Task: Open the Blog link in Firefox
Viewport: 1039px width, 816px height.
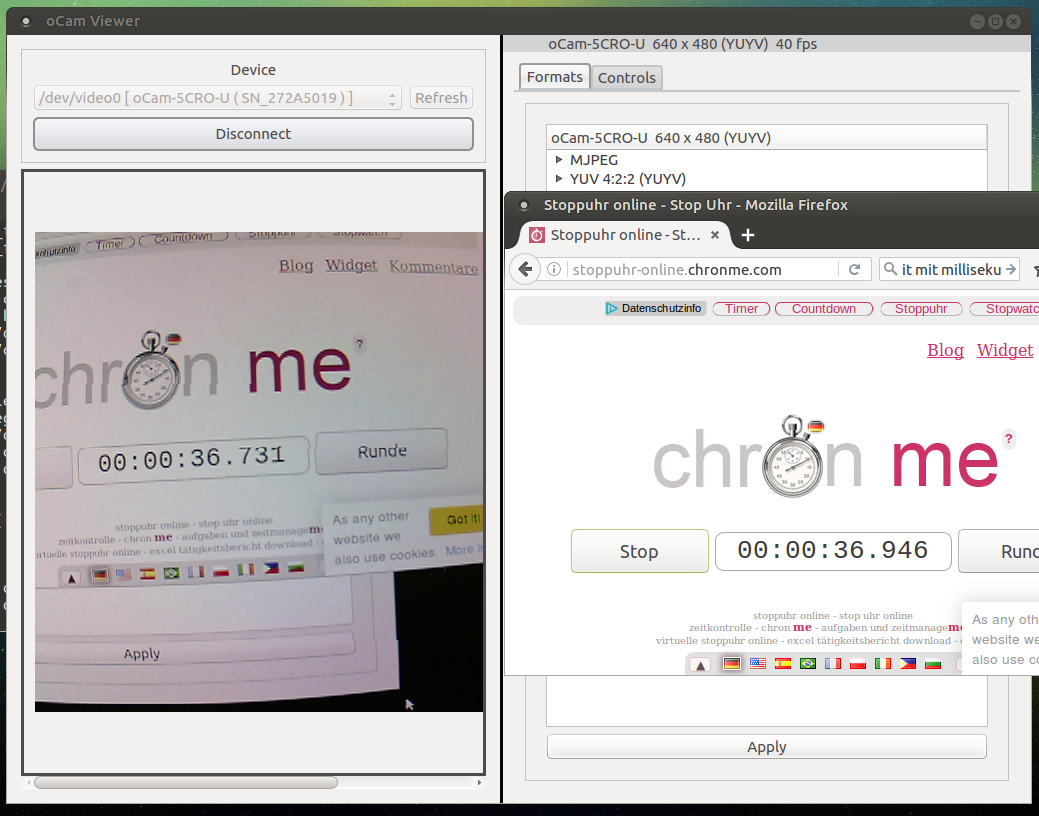Action: click(945, 350)
